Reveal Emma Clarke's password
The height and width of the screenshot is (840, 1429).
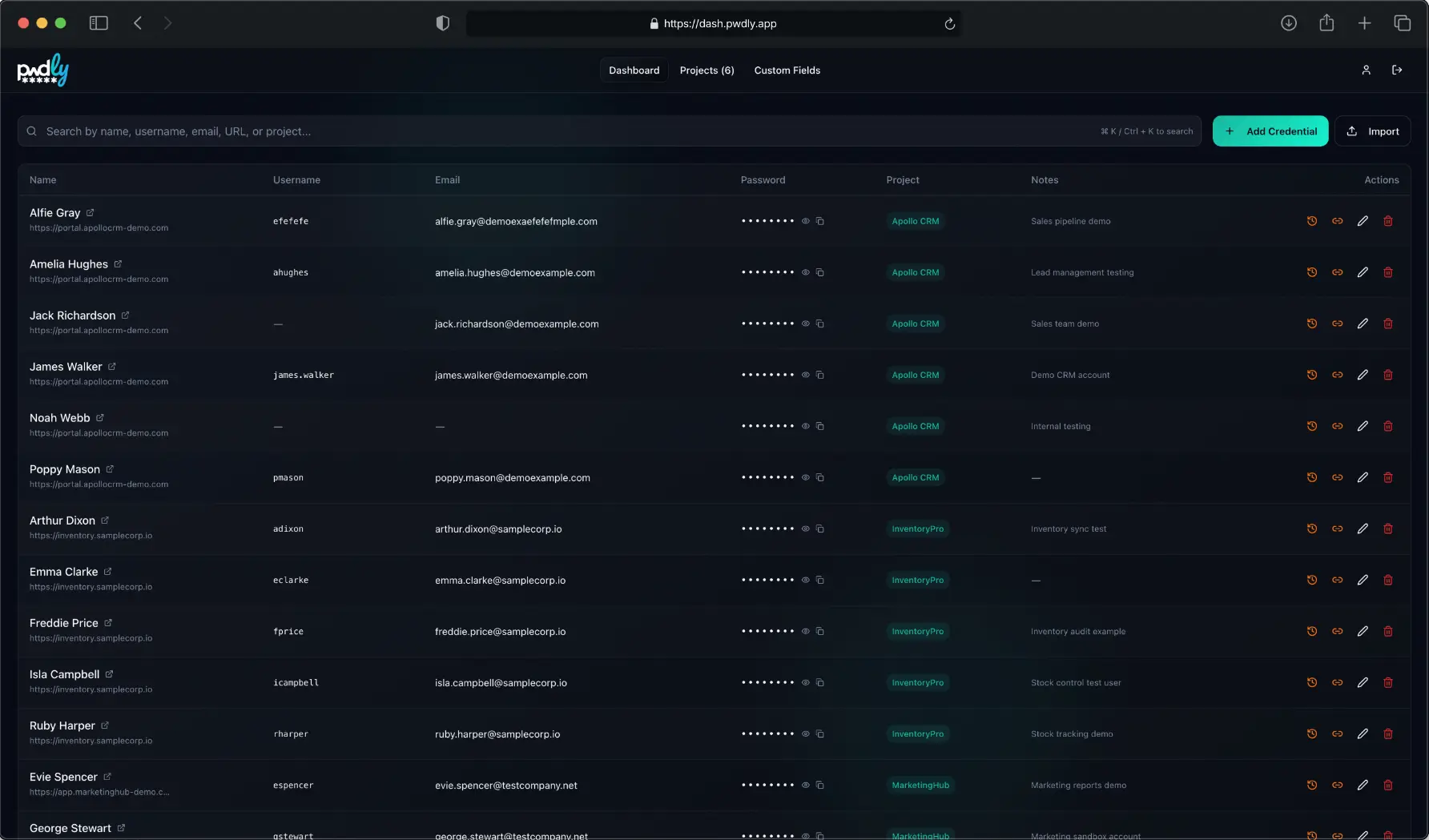806,580
